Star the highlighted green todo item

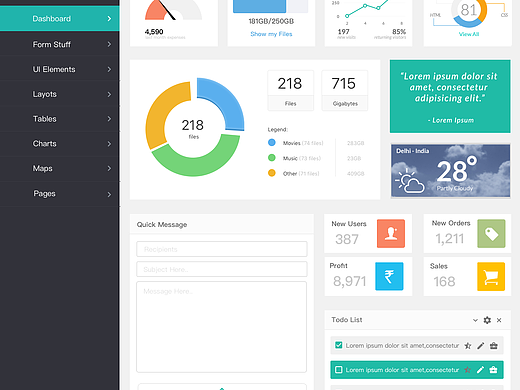(x=468, y=370)
